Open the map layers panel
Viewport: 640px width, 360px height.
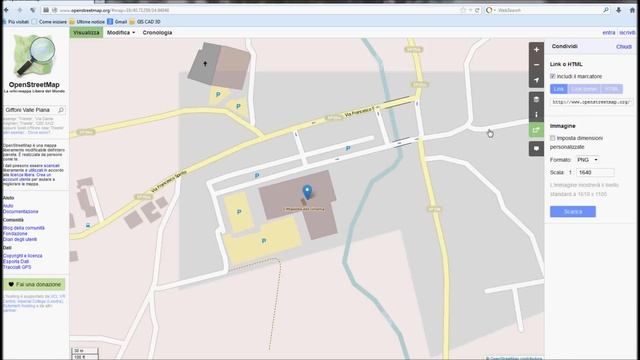tap(536, 99)
